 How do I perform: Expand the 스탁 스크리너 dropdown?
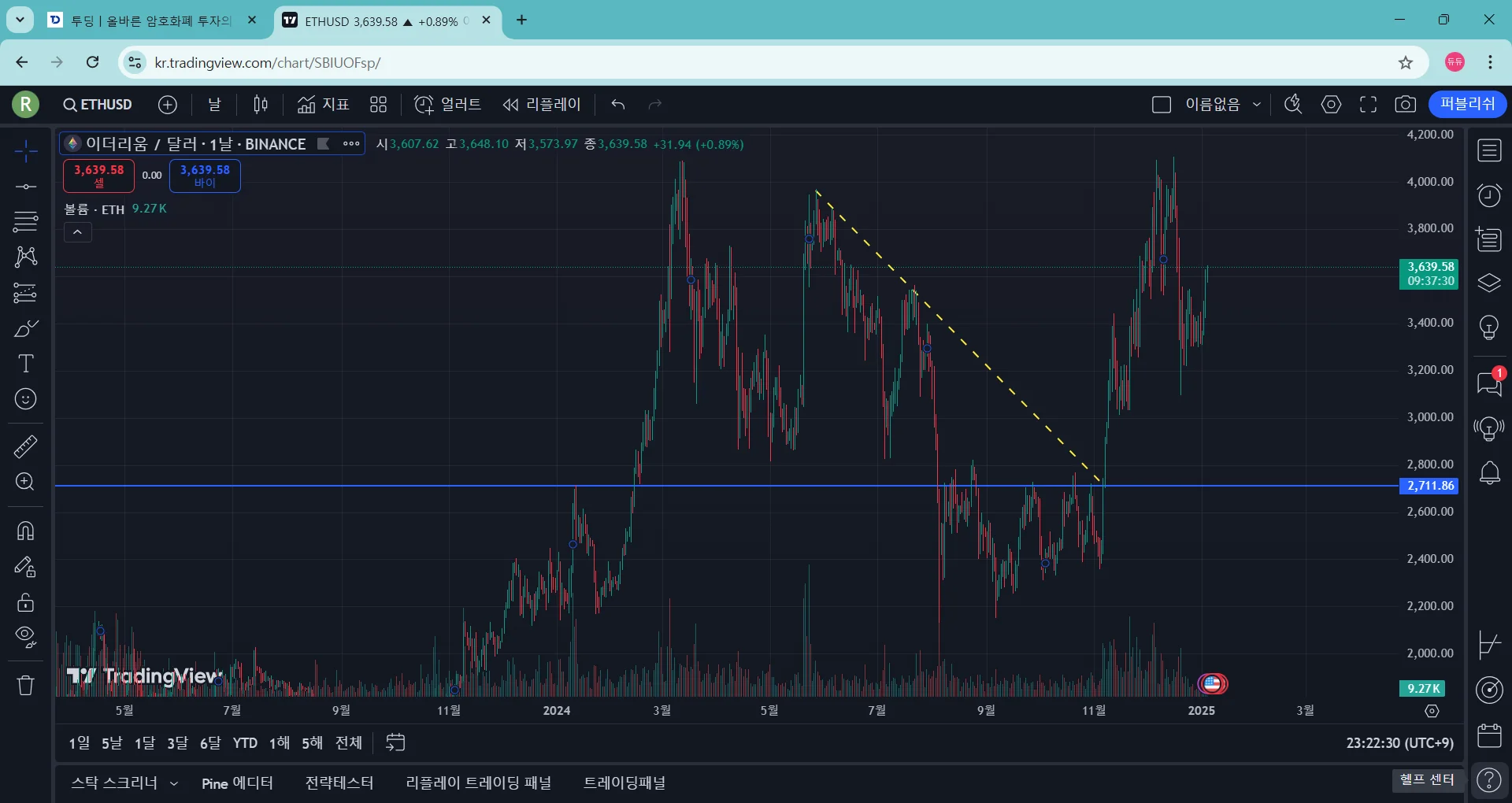(x=174, y=783)
